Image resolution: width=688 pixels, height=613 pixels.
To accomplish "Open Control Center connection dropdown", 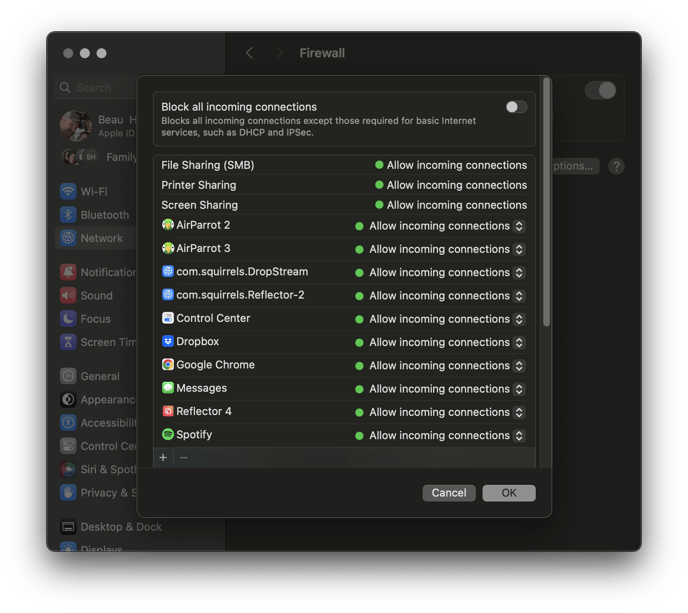I will [x=519, y=319].
